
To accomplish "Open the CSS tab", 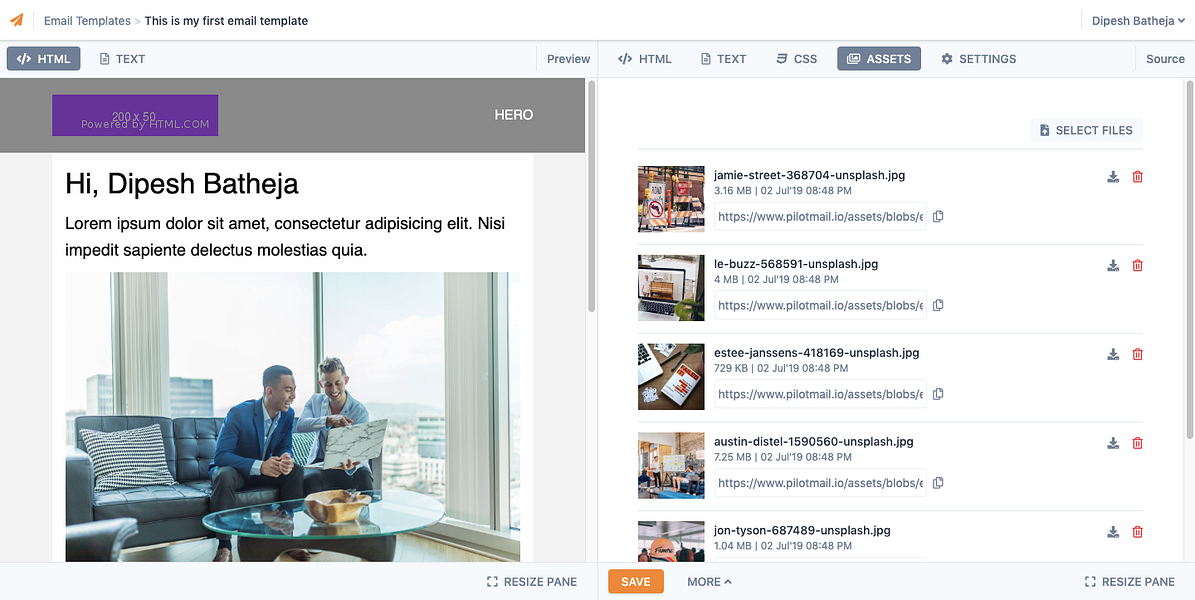I will click(x=796, y=59).
